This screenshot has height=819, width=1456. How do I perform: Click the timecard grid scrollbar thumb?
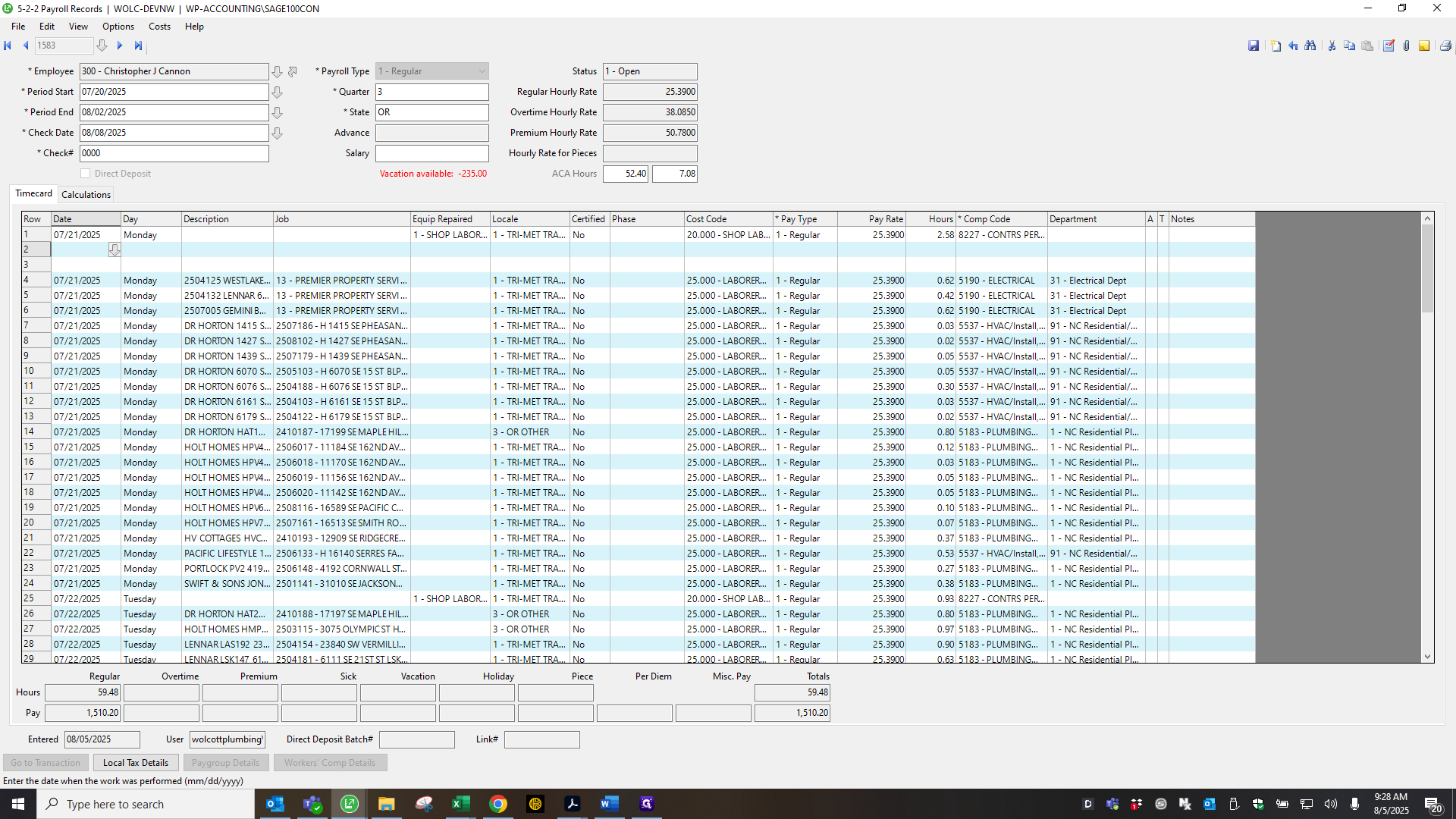tap(1427, 268)
